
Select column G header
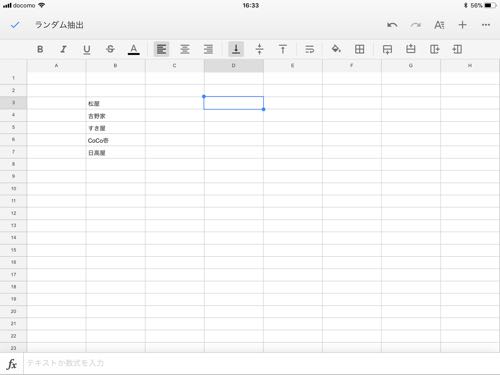[x=411, y=66]
